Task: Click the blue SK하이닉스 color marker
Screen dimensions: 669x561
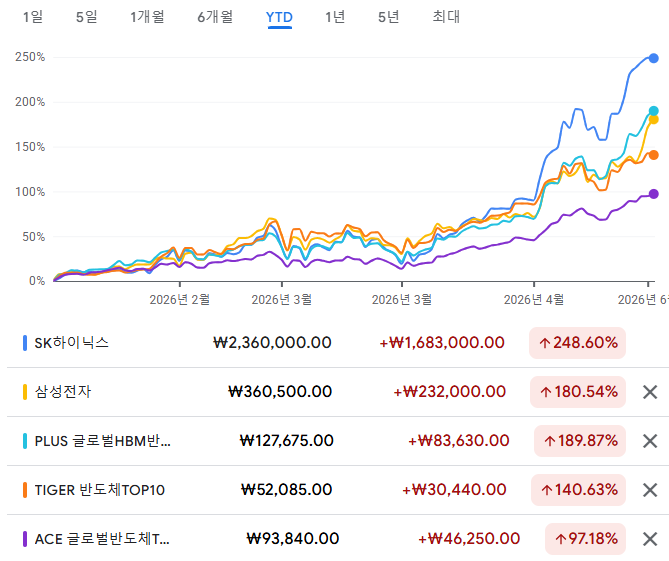Action: [x=25, y=343]
